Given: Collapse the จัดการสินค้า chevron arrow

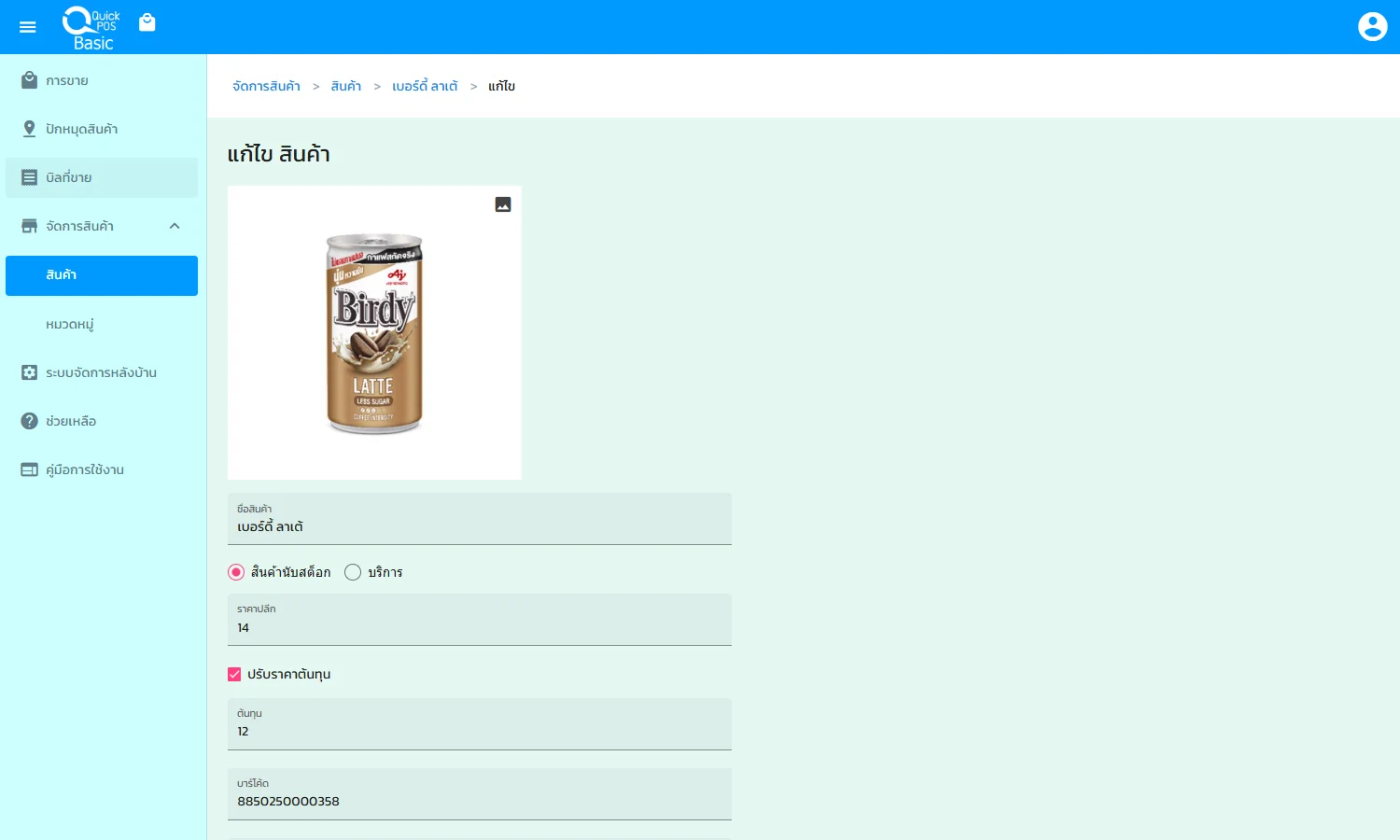Looking at the screenshot, I should (x=175, y=226).
